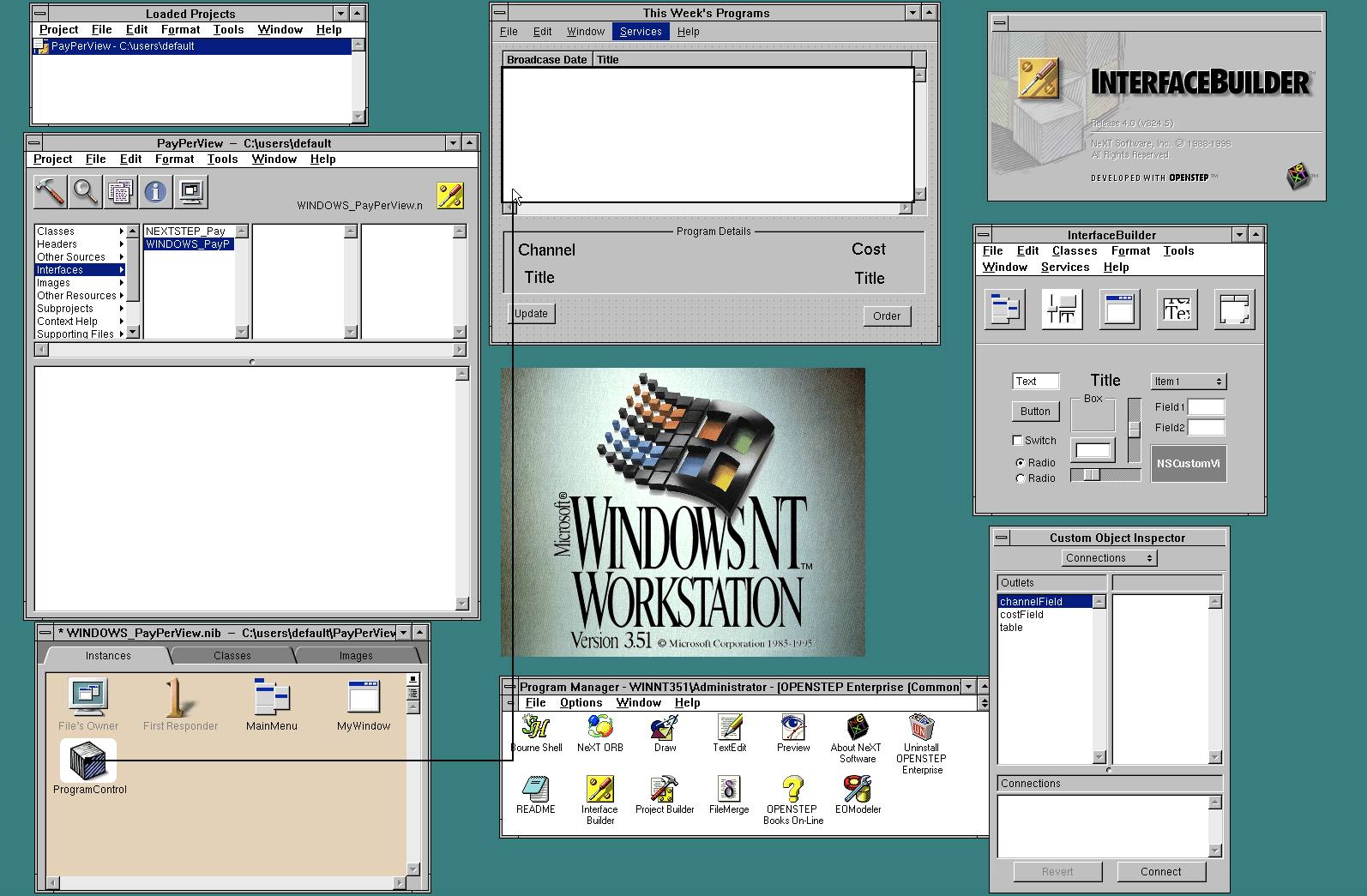Click the horizontal slider in the Views palette
This screenshot has height=896, width=1367.
1105,475
